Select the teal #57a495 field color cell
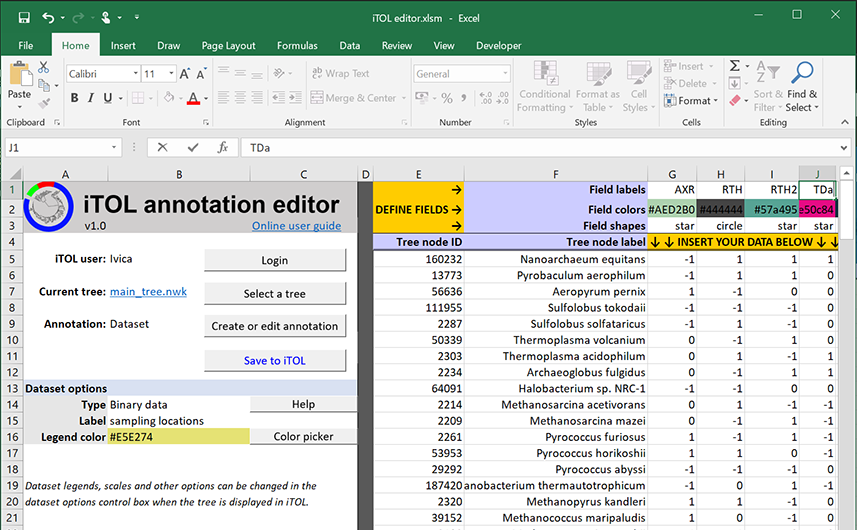 tap(772, 209)
